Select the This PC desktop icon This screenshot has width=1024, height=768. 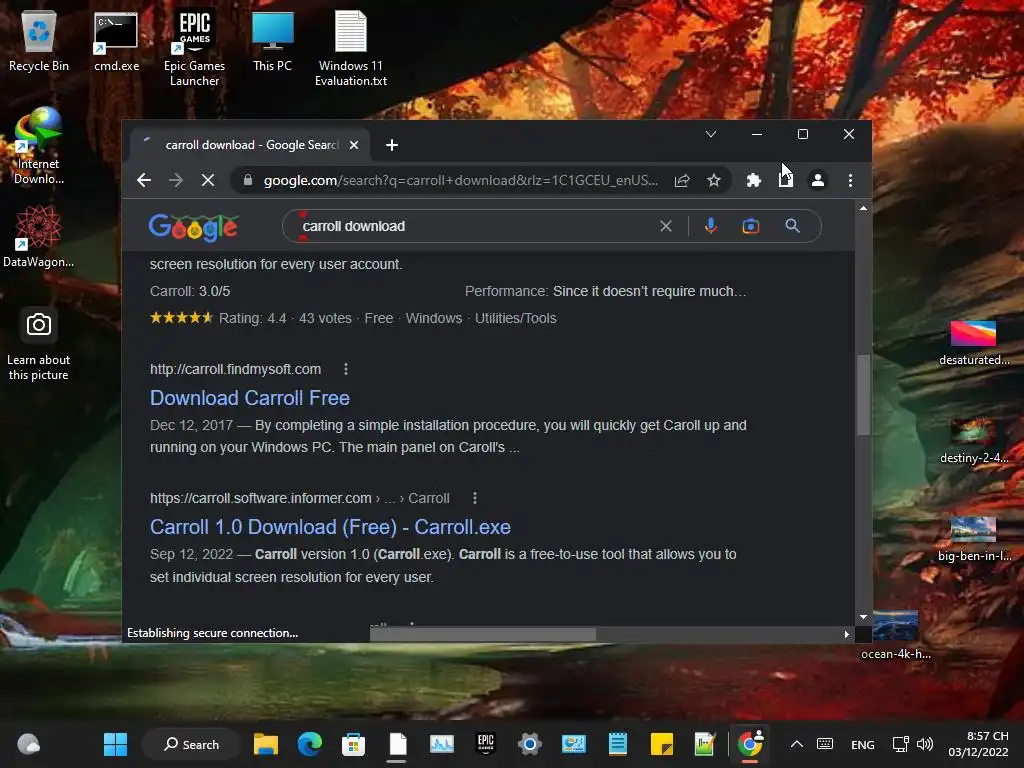pyautogui.click(x=272, y=41)
